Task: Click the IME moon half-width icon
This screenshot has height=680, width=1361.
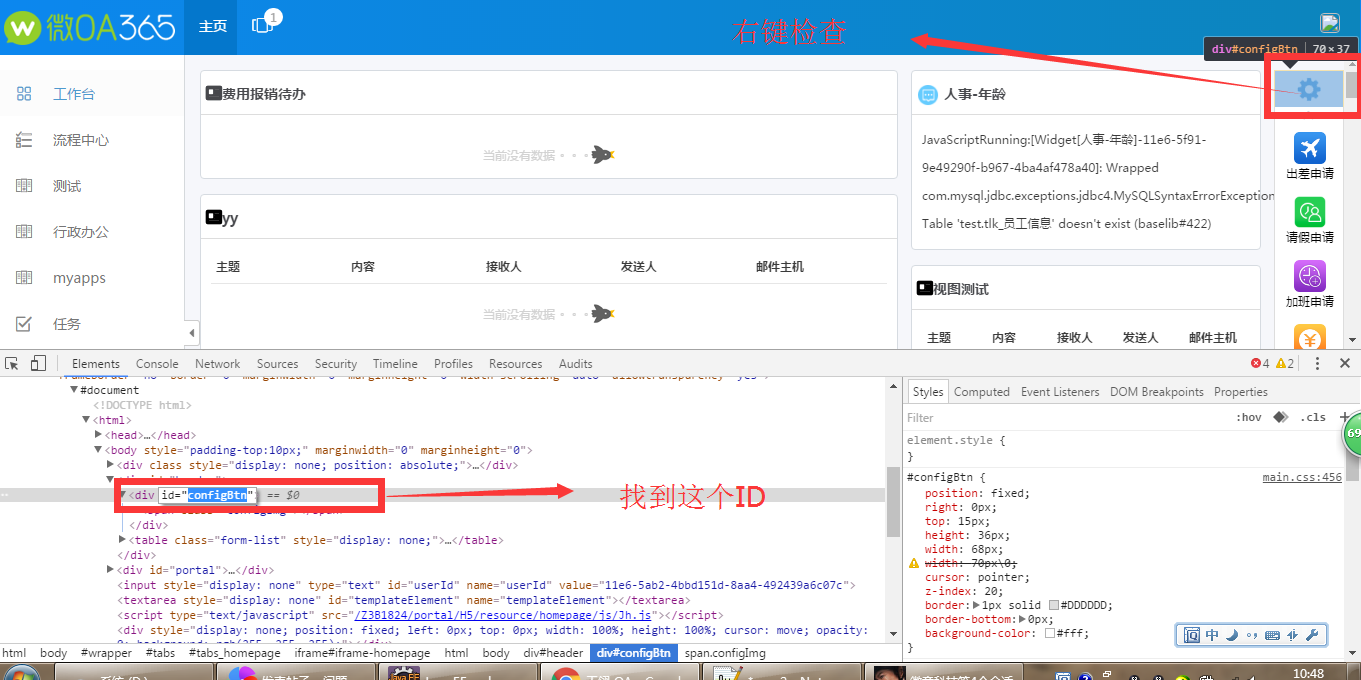Action: (x=1232, y=635)
